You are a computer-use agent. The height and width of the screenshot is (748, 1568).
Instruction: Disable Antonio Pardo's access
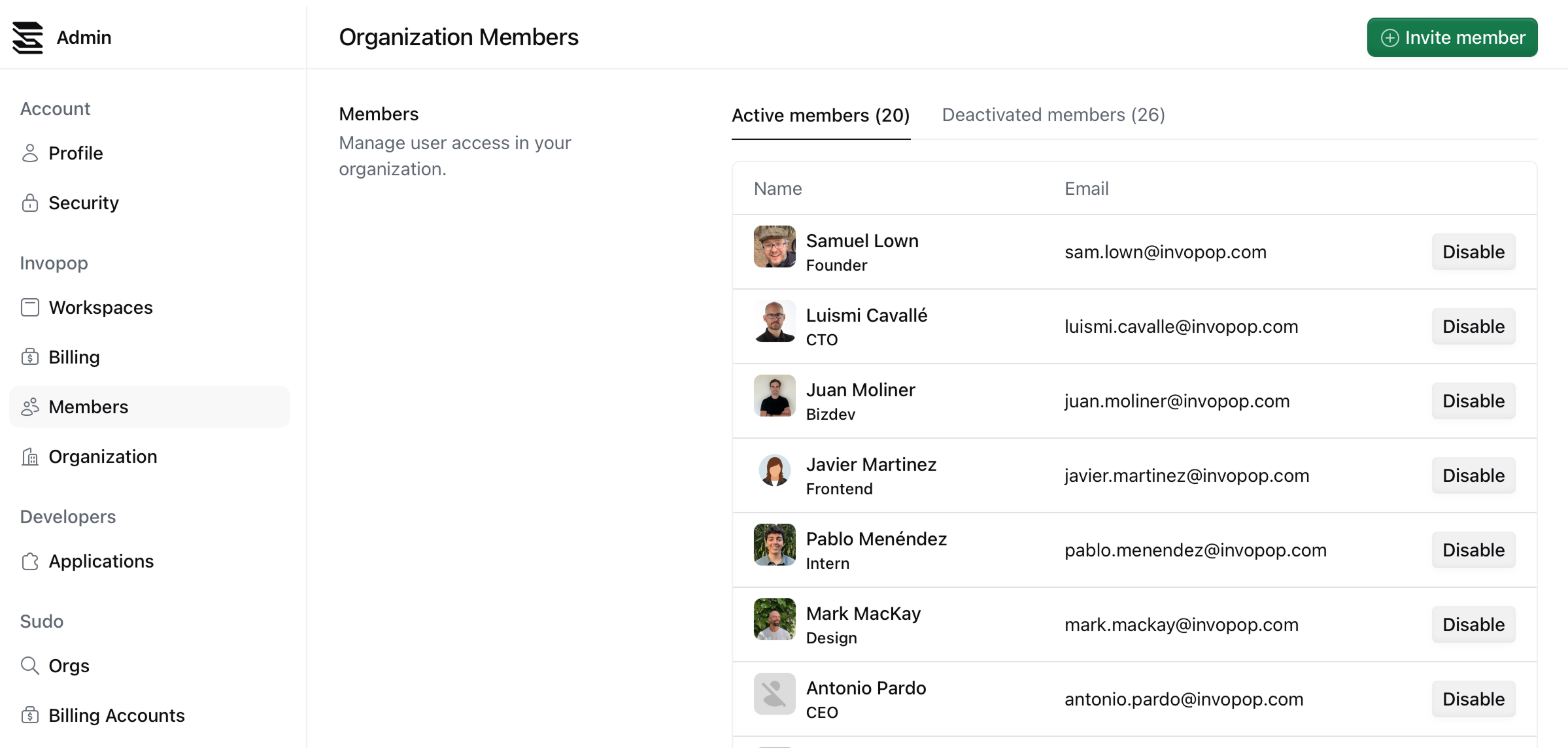click(1473, 699)
